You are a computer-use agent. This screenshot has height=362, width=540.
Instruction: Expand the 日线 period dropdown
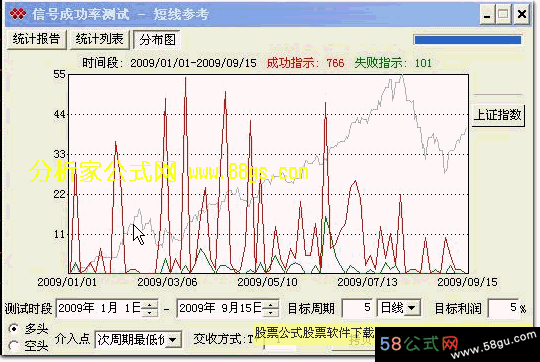tap(411, 308)
